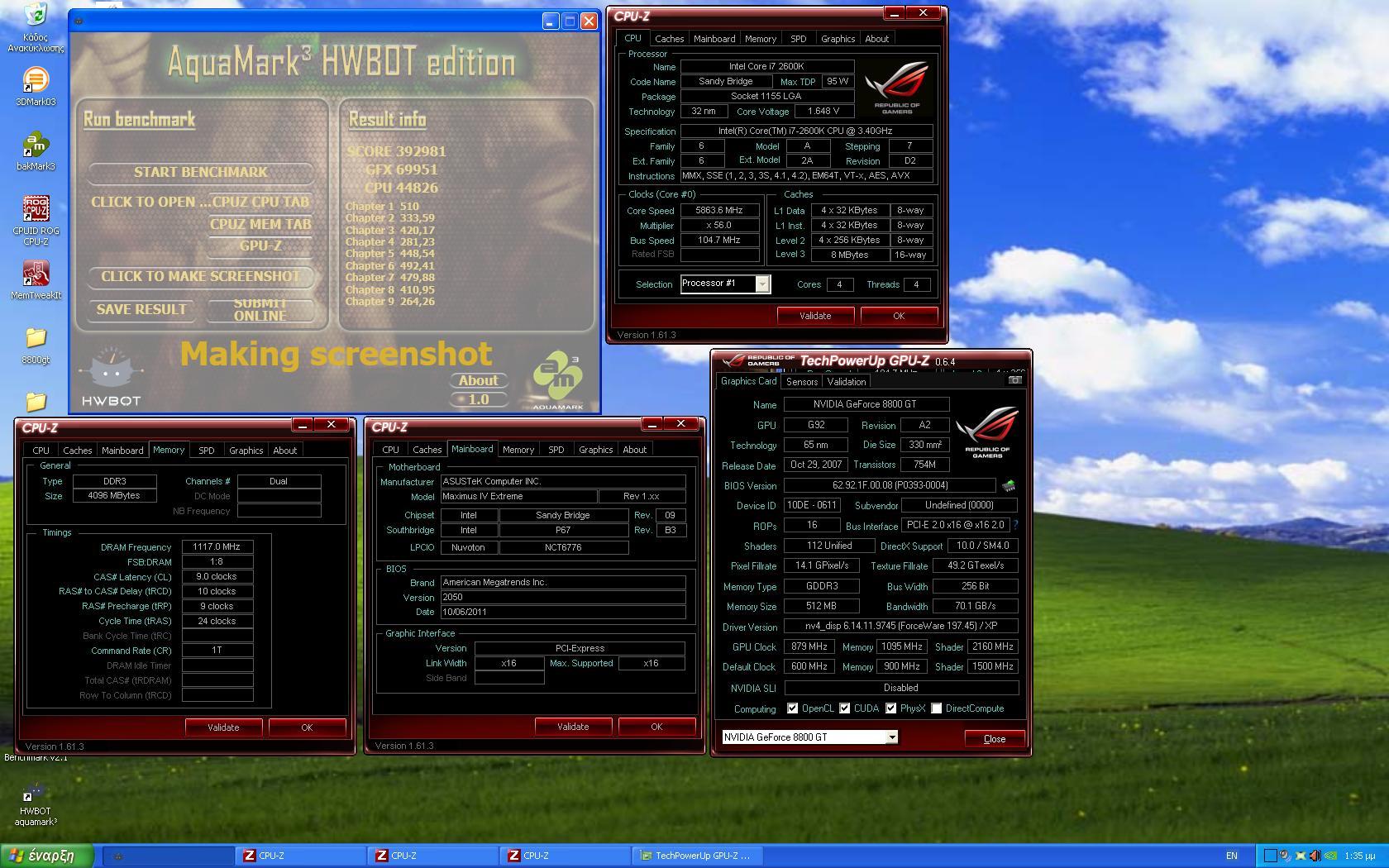Click the 1.0 version button in AquaMark
Image resolution: width=1389 pixels, height=868 pixels.
pyautogui.click(x=478, y=399)
